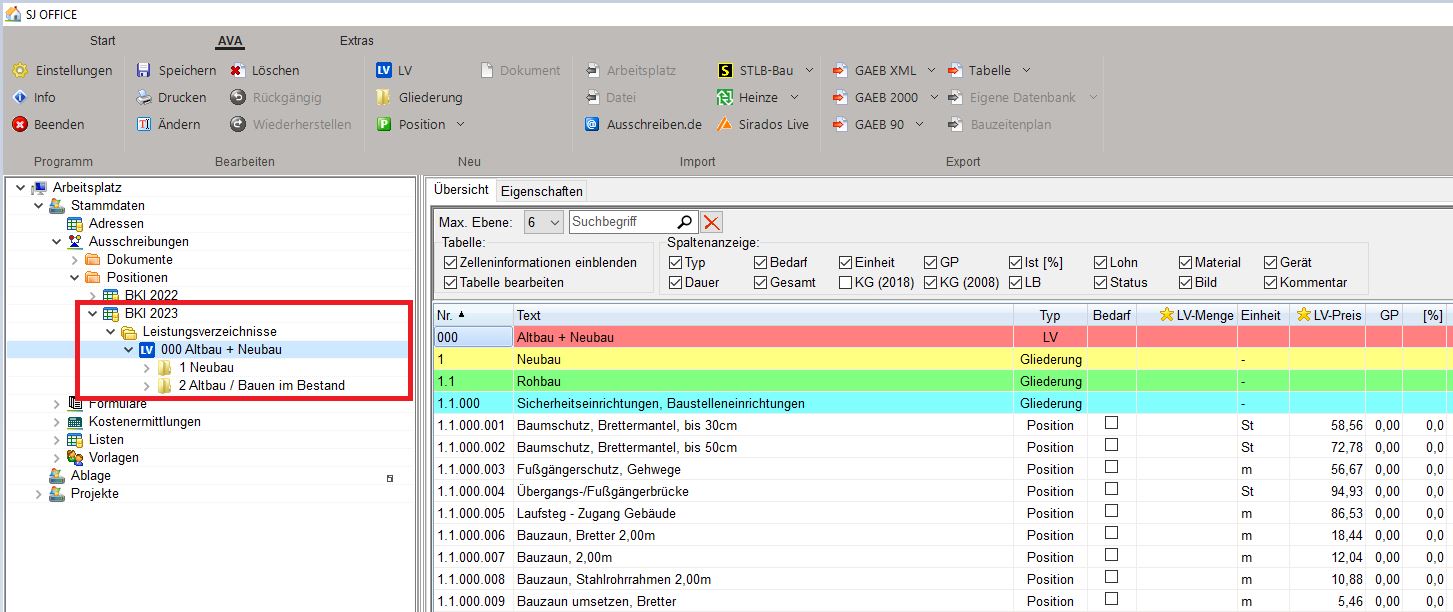Toggle the KG (2018) column checkbox

(x=846, y=283)
